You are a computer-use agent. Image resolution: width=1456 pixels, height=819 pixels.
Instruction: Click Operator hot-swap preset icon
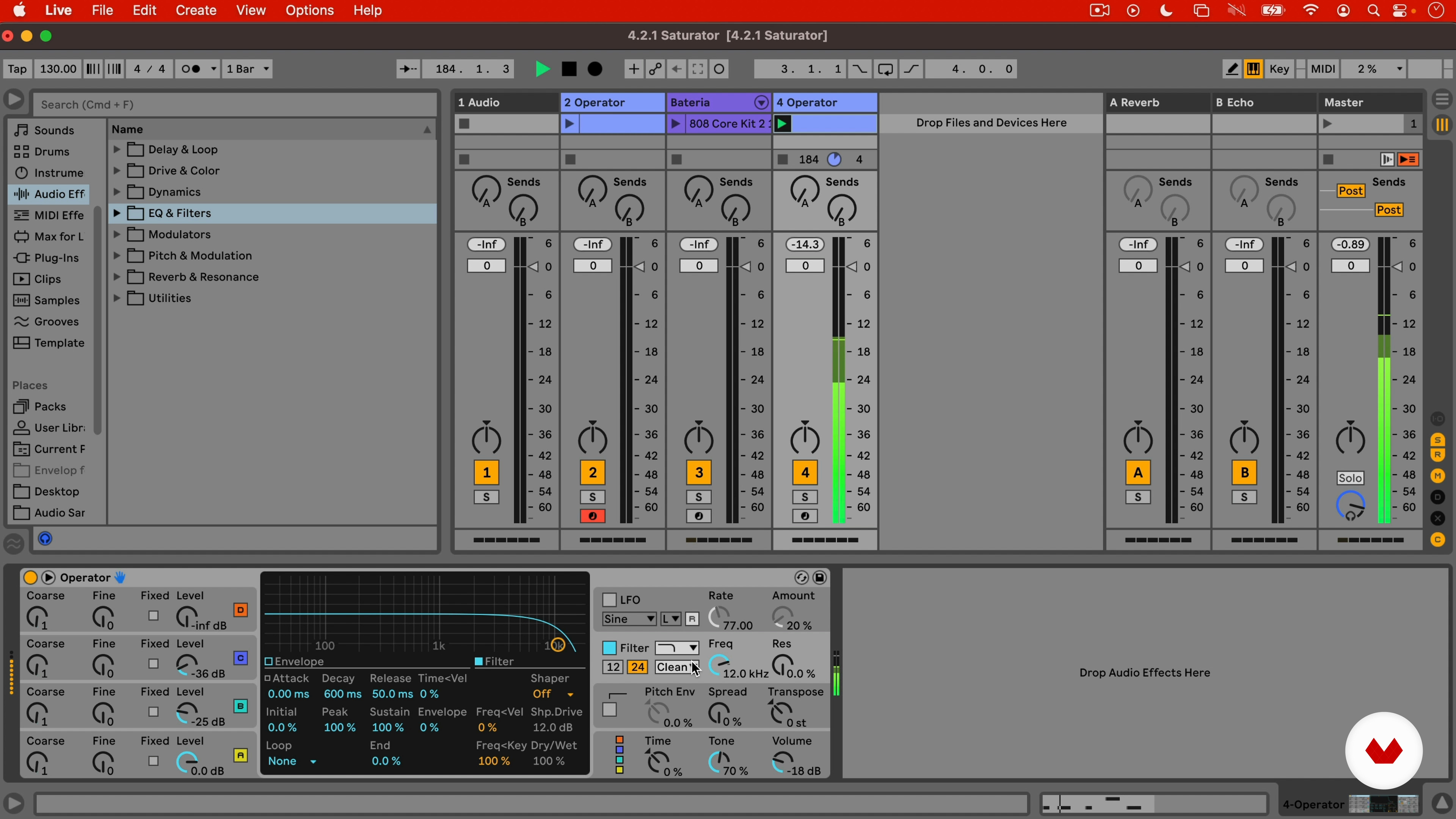click(x=801, y=577)
